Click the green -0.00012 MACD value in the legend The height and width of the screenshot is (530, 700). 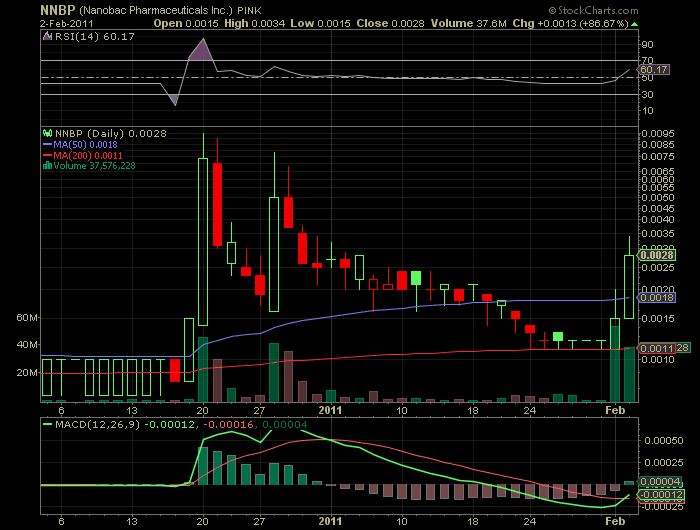pos(169,425)
